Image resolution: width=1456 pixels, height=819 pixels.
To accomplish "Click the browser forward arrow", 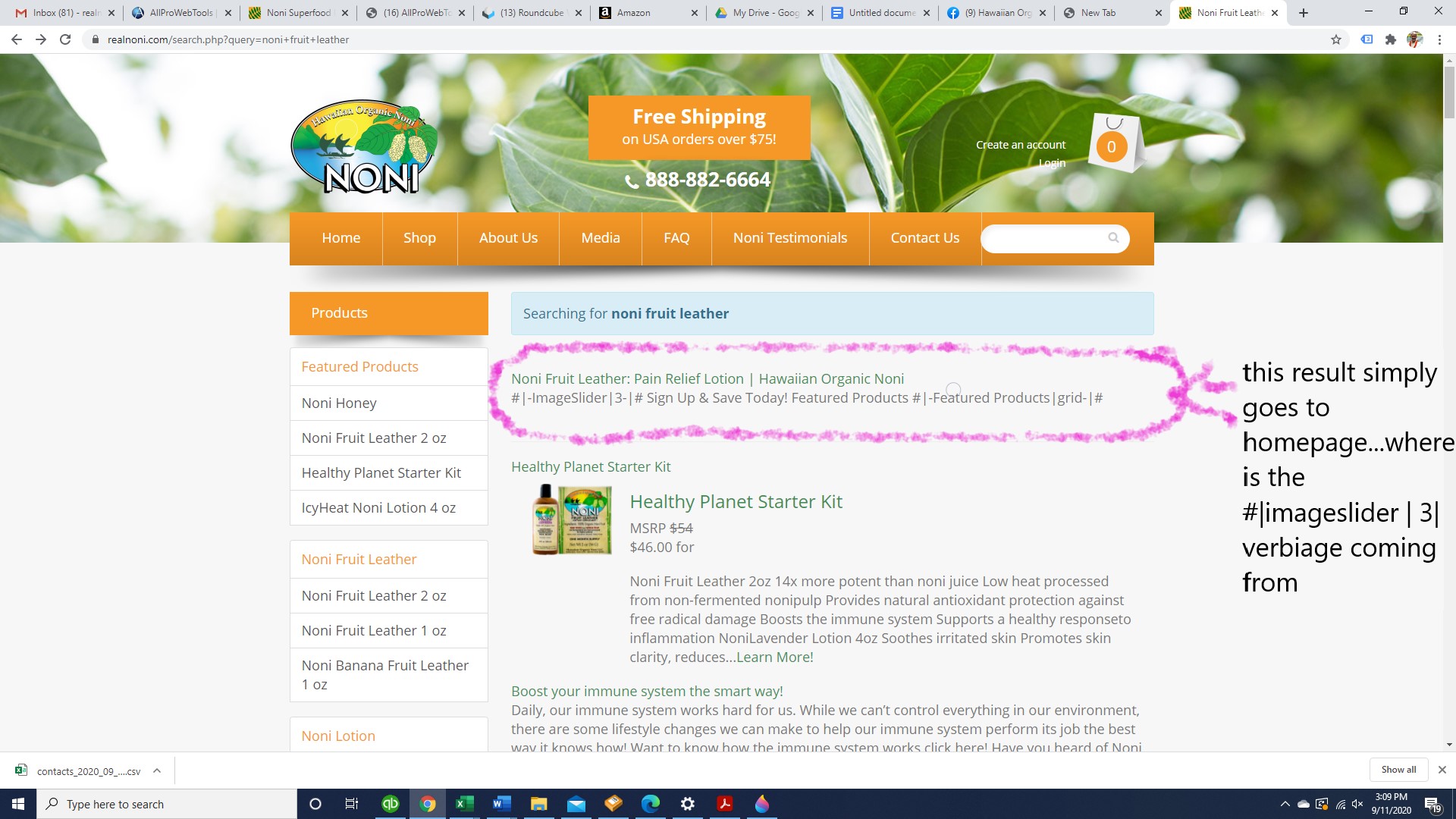I will 41,39.
